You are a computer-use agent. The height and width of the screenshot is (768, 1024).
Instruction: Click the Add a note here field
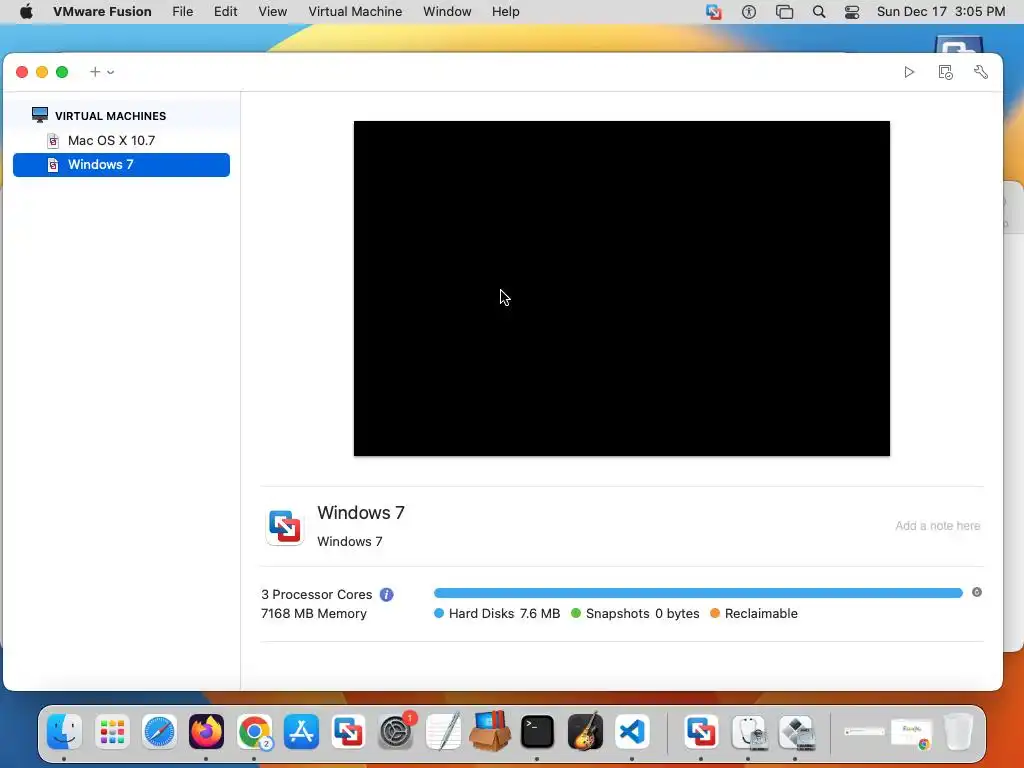click(937, 526)
